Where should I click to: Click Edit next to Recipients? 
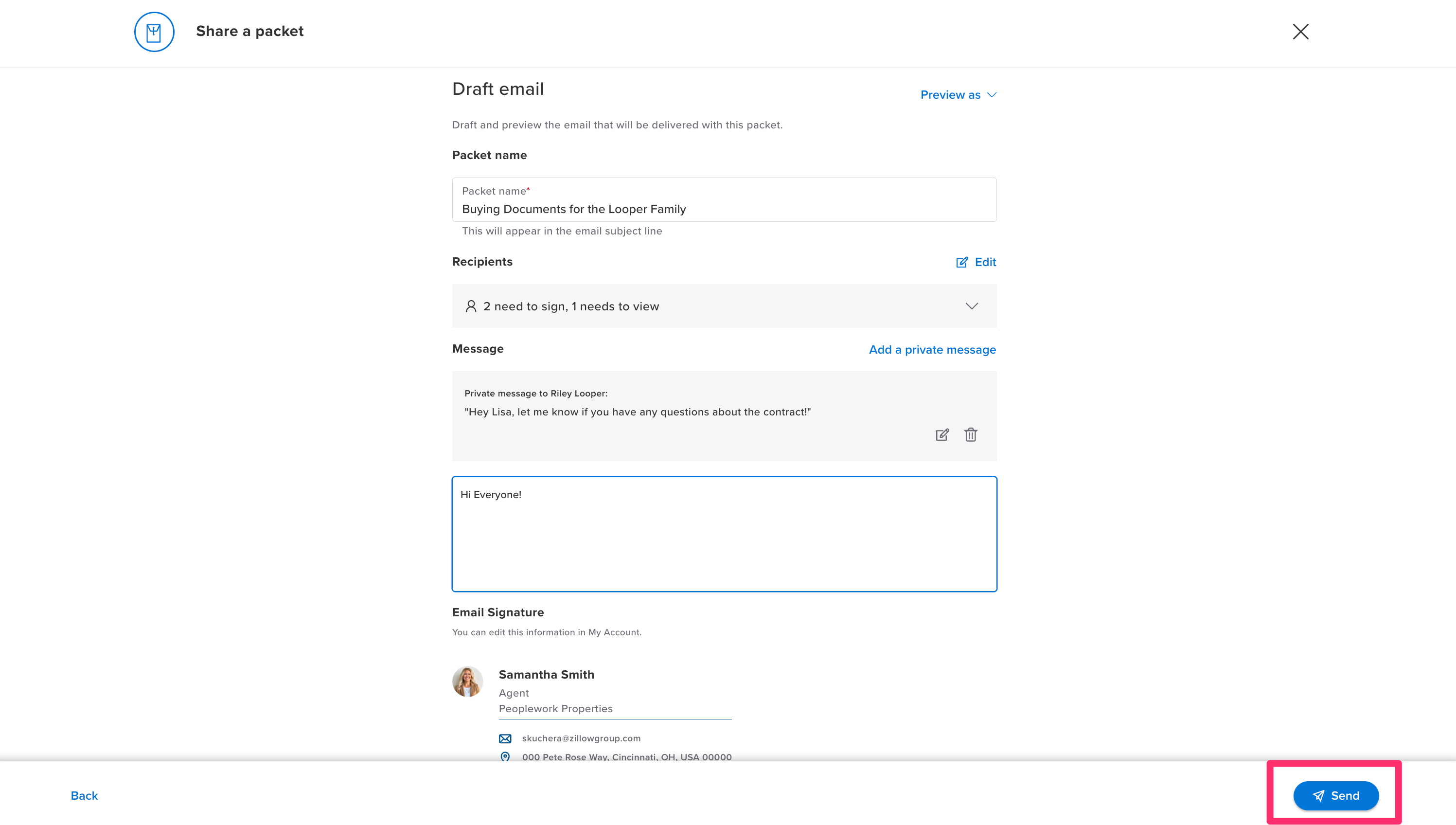(985, 262)
